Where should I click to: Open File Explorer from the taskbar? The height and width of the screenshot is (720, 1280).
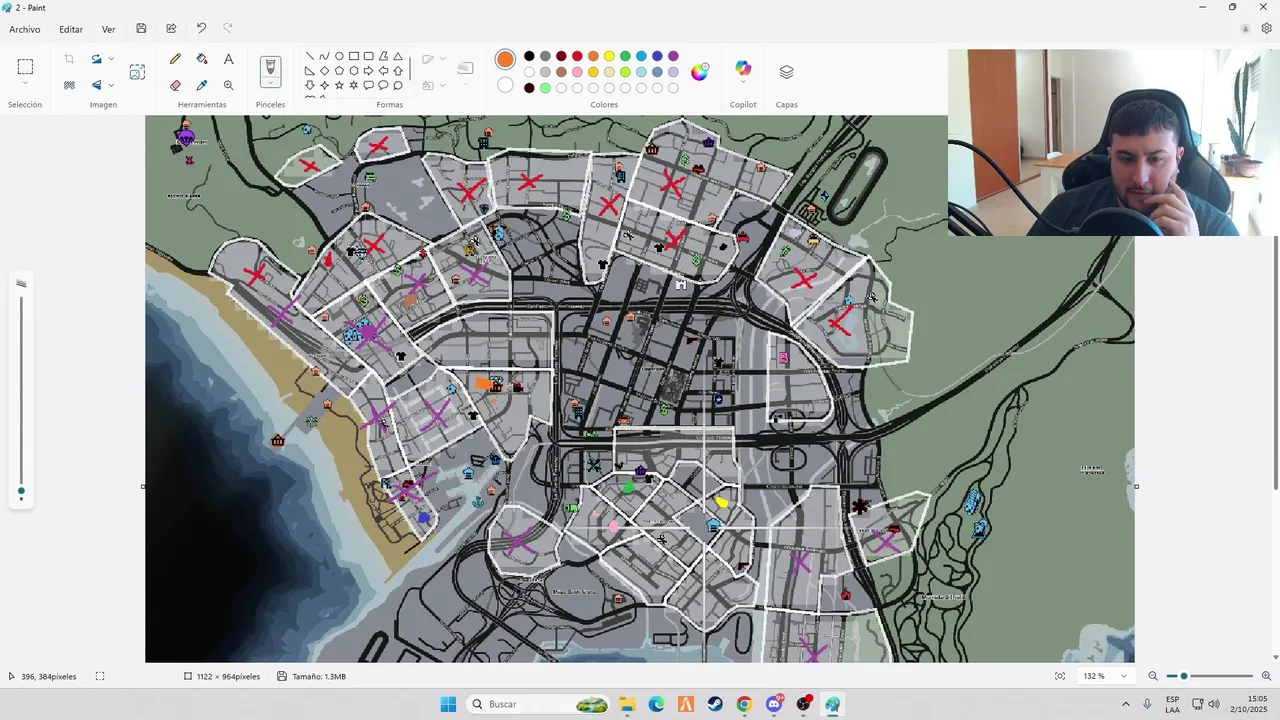point(627,704)
